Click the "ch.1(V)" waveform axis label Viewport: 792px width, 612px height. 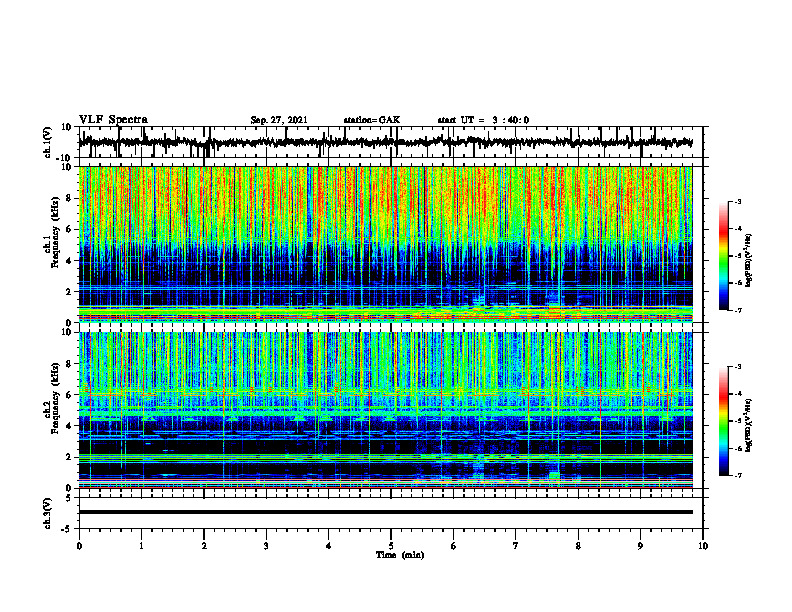tap(48, 142)
